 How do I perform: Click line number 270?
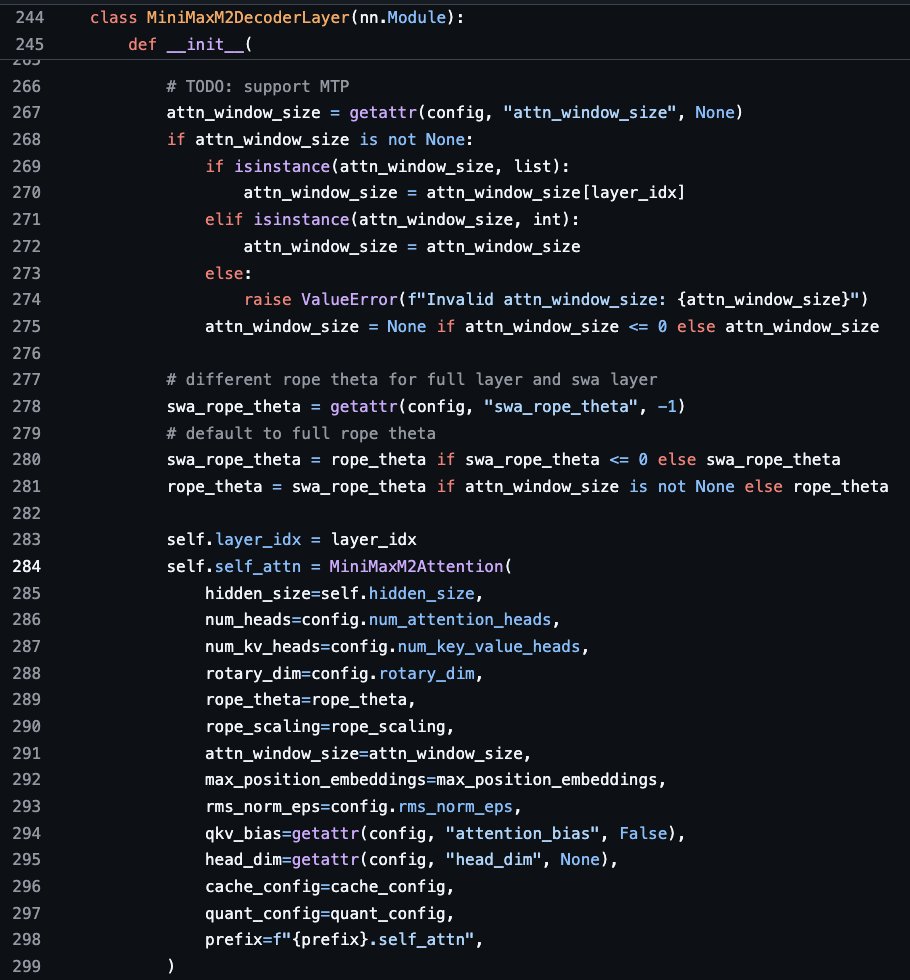click(x=26, y=192)
